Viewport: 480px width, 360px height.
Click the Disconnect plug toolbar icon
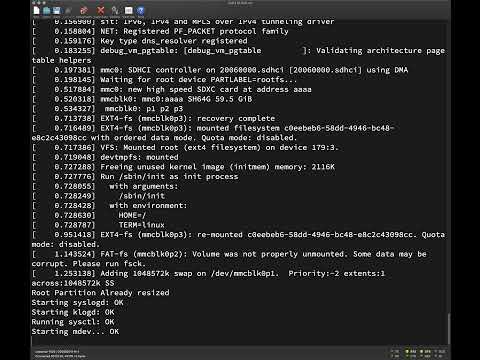[x=84, y=11]
